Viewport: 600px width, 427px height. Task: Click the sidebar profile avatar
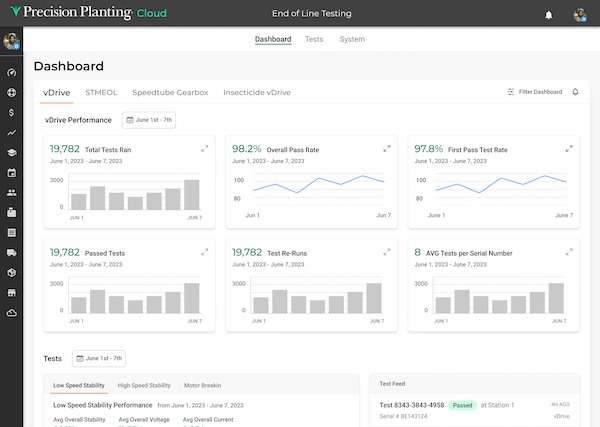coord(11,41)
